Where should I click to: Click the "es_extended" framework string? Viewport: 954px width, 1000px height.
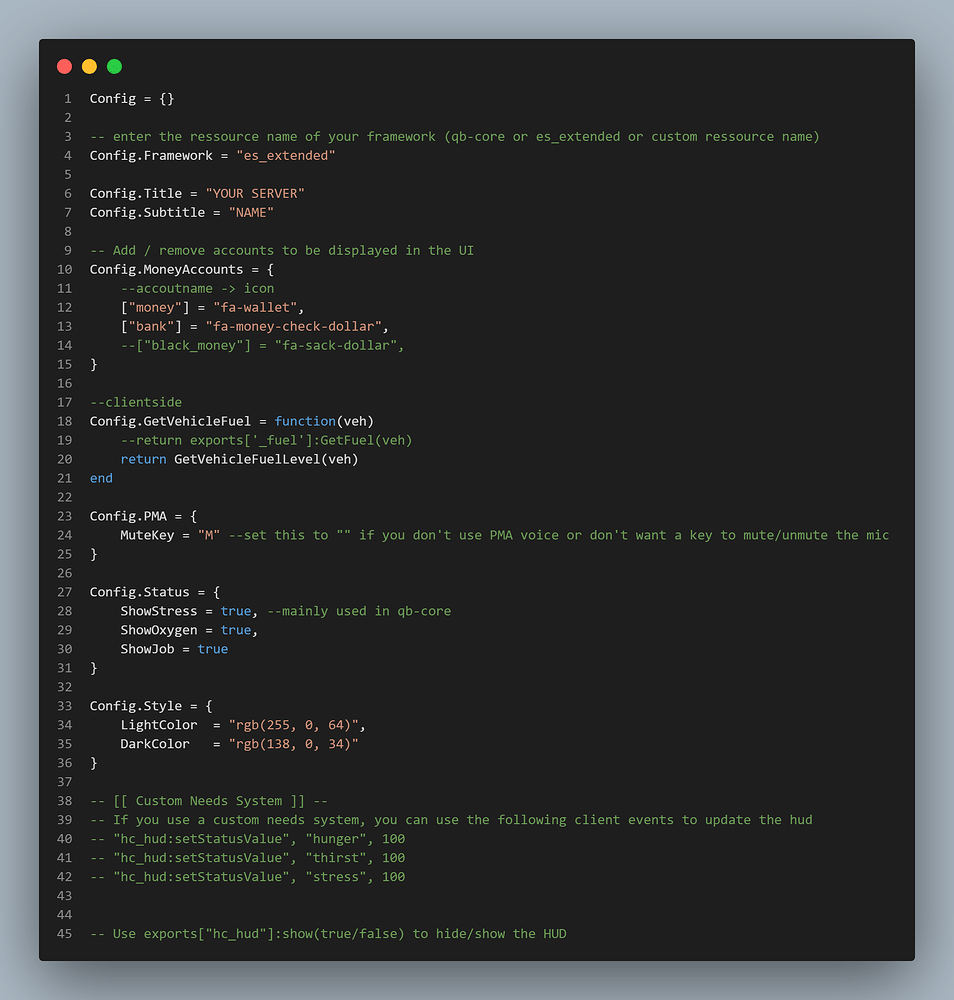pos(286,156)
